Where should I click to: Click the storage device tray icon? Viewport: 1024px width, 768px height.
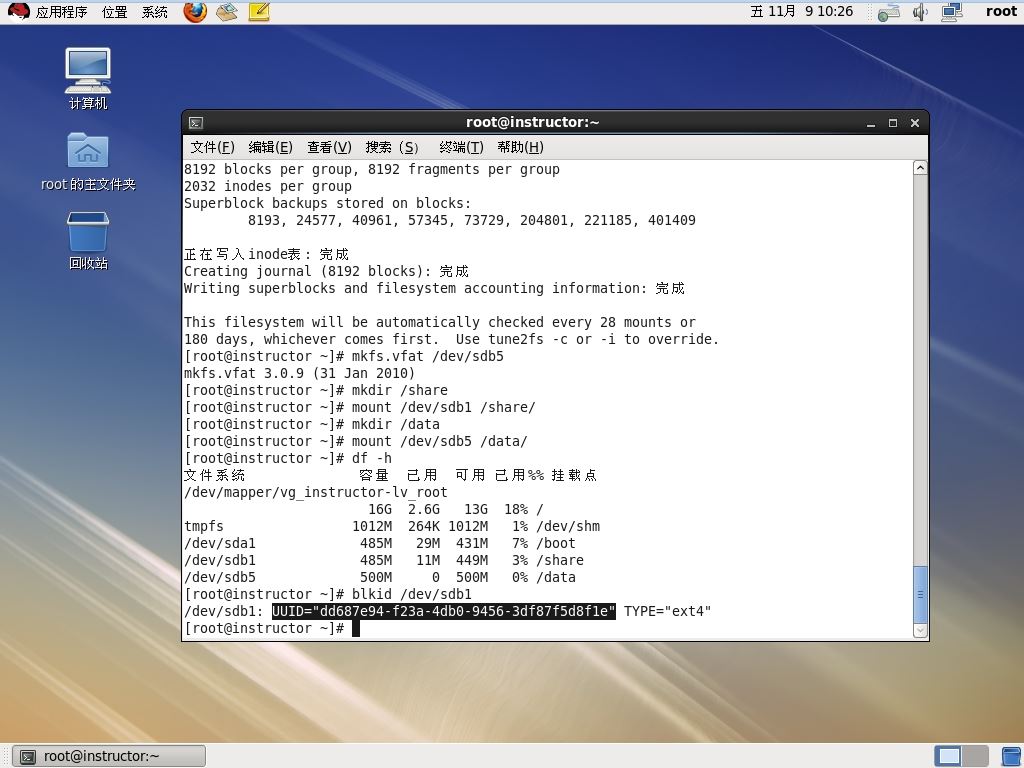pyautogui.click(x=889, y=12)
